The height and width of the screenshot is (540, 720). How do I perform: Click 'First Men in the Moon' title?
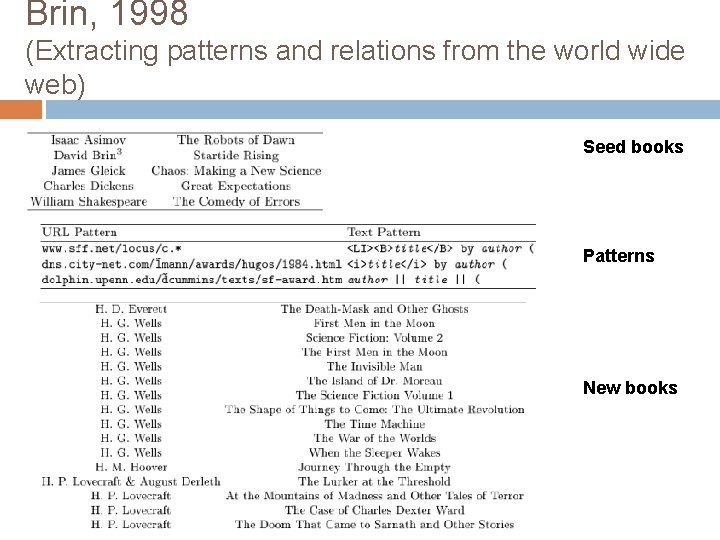point(374,323)
